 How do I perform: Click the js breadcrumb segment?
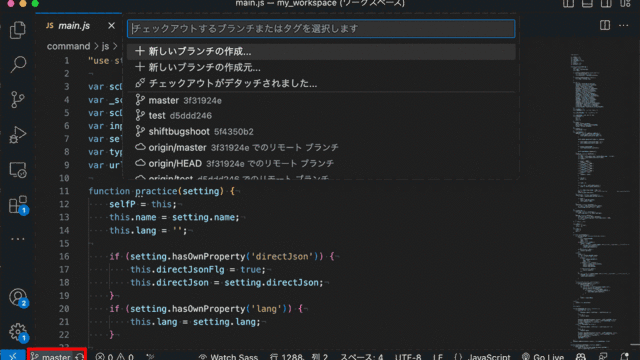pos(105,46)
